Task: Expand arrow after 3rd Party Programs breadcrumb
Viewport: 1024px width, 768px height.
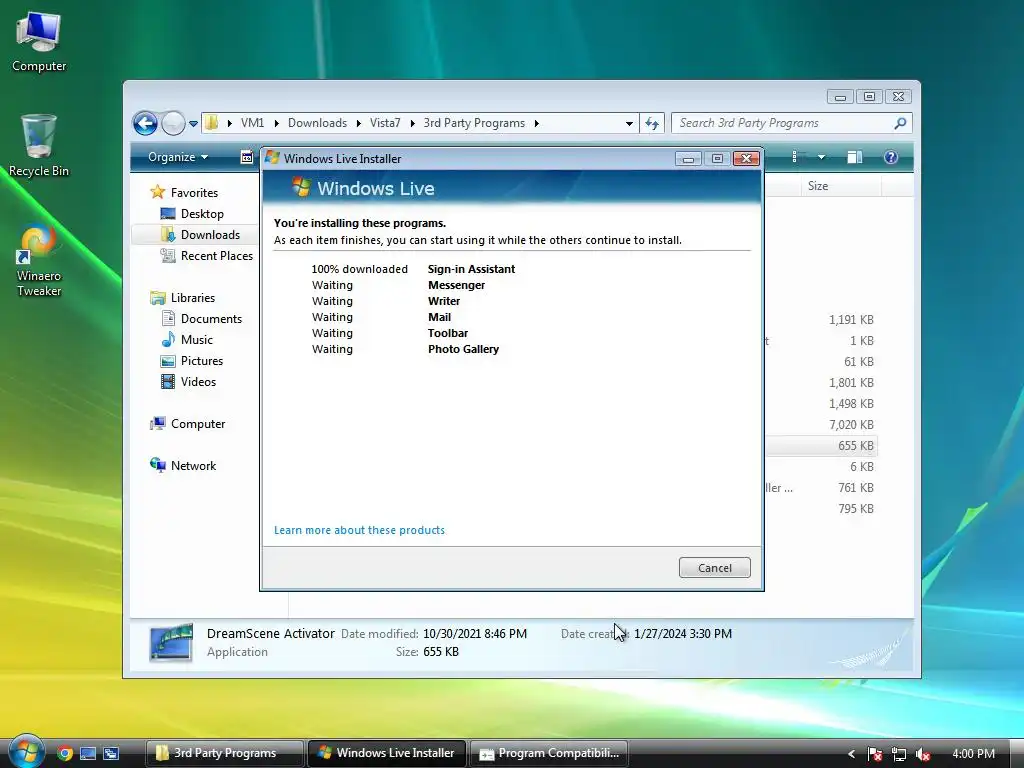Action: pyautogui.click(x=537, y=123)
